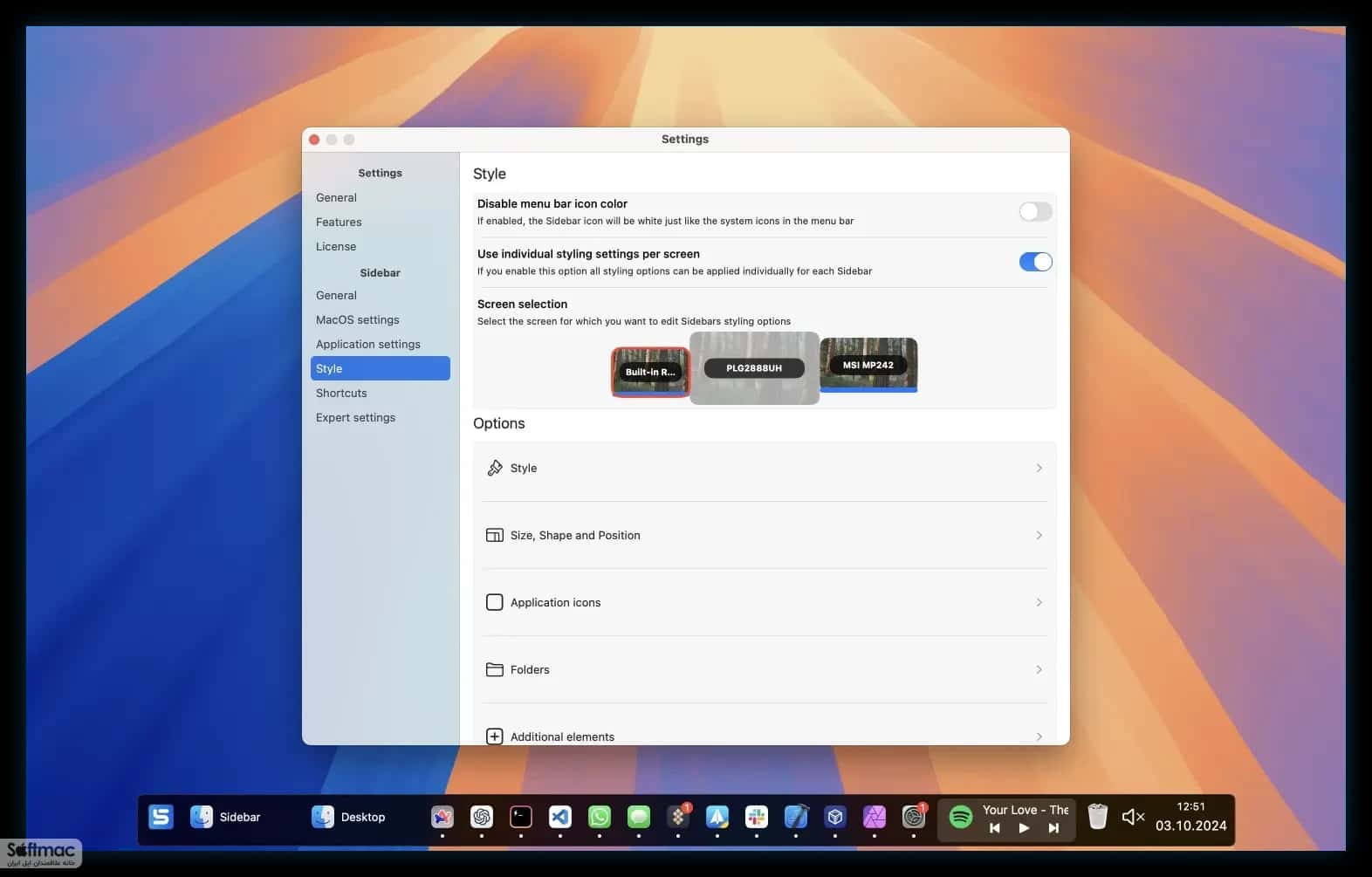Open the dark app with badge left of blue arrow icon
The height and width of the screenshot is (877, 1372).
678,817
